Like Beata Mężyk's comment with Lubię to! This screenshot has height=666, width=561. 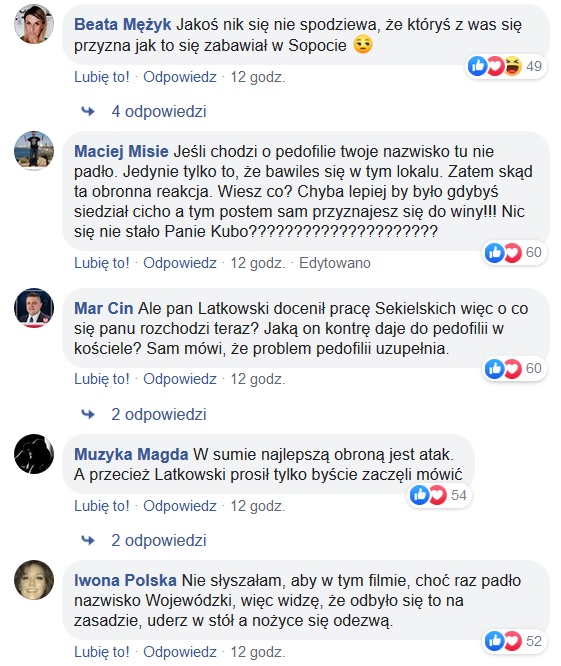(102, 77)
